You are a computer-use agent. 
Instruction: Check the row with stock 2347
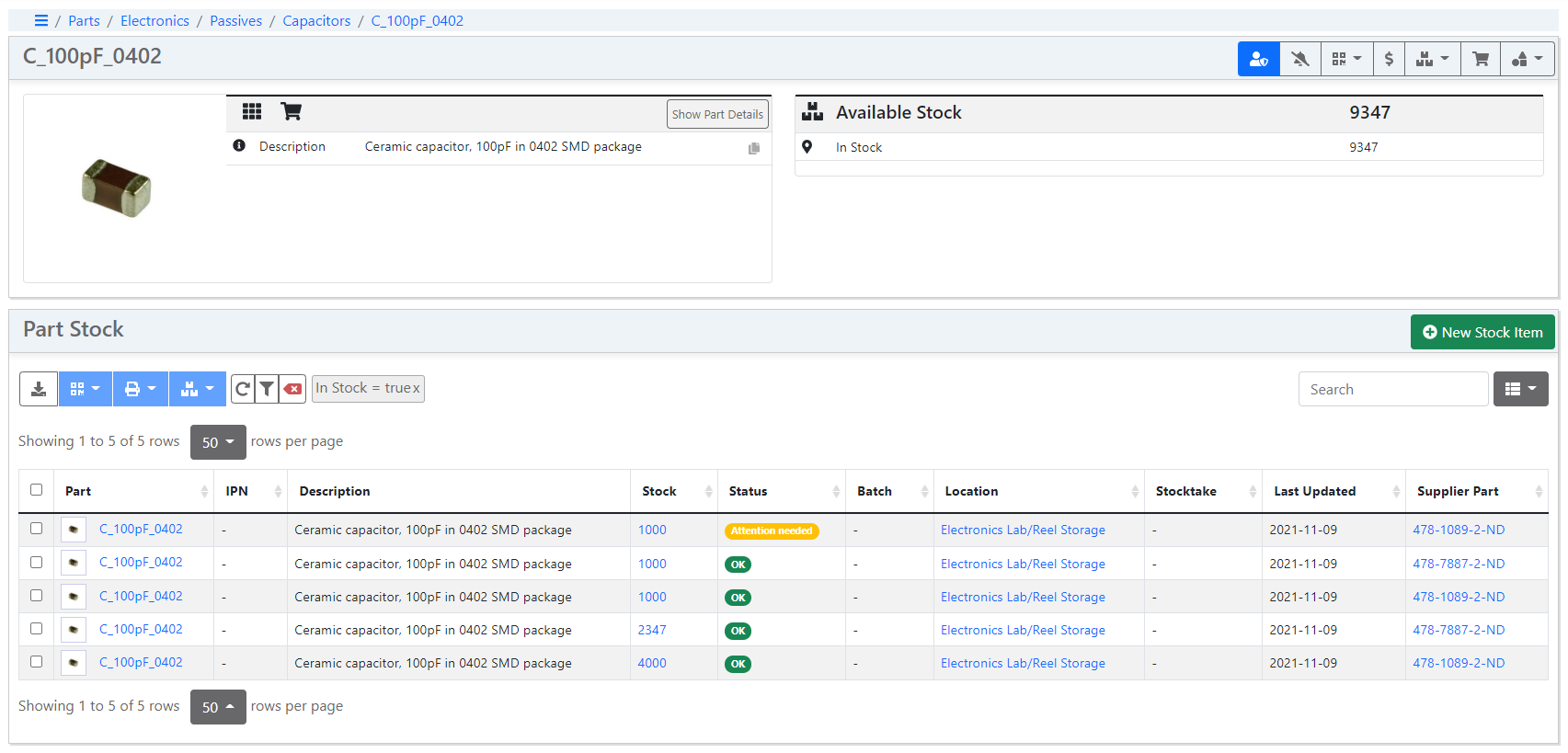point(37,629)
